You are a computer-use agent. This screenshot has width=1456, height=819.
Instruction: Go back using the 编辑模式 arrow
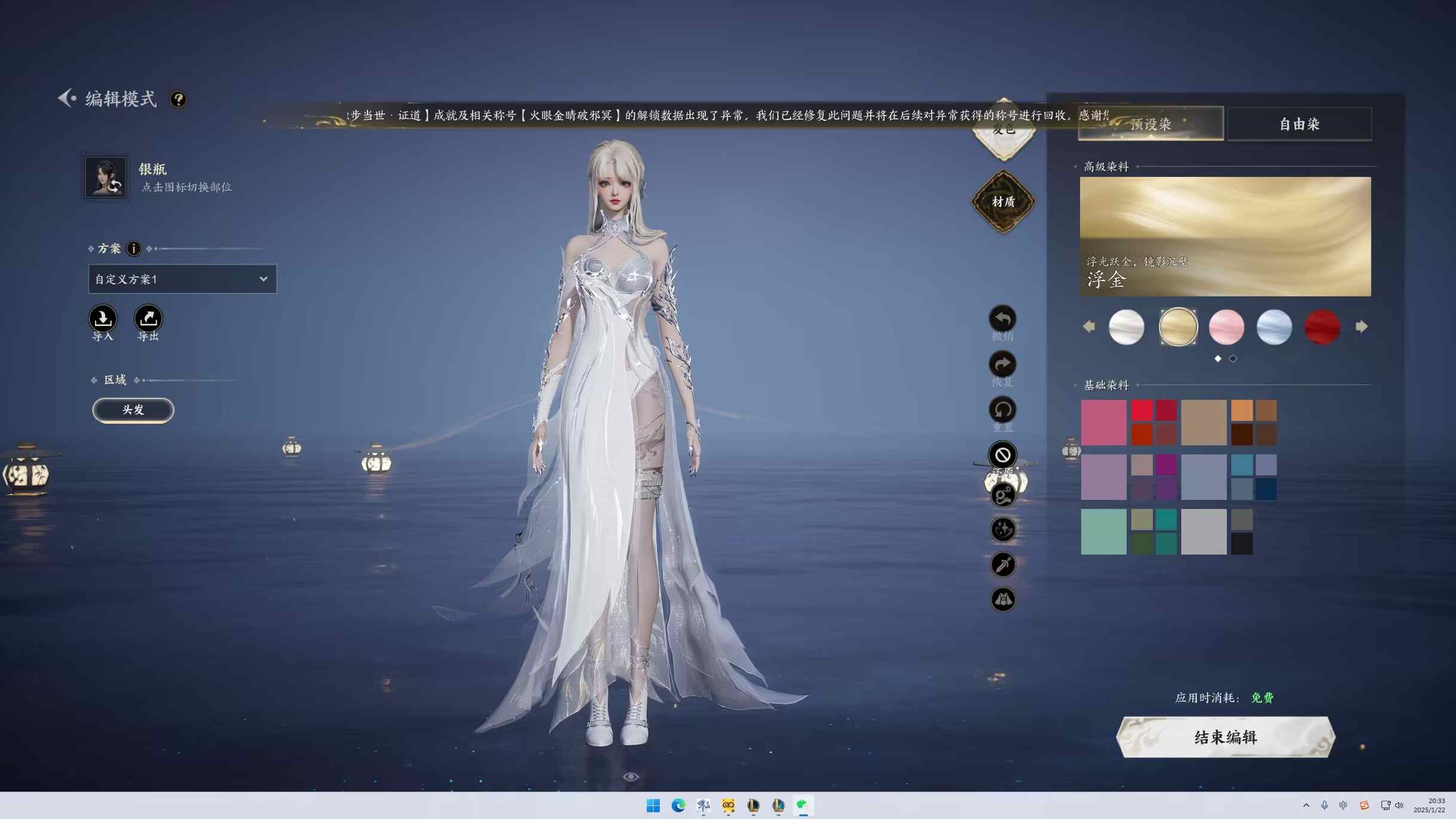tap(67, 98)
